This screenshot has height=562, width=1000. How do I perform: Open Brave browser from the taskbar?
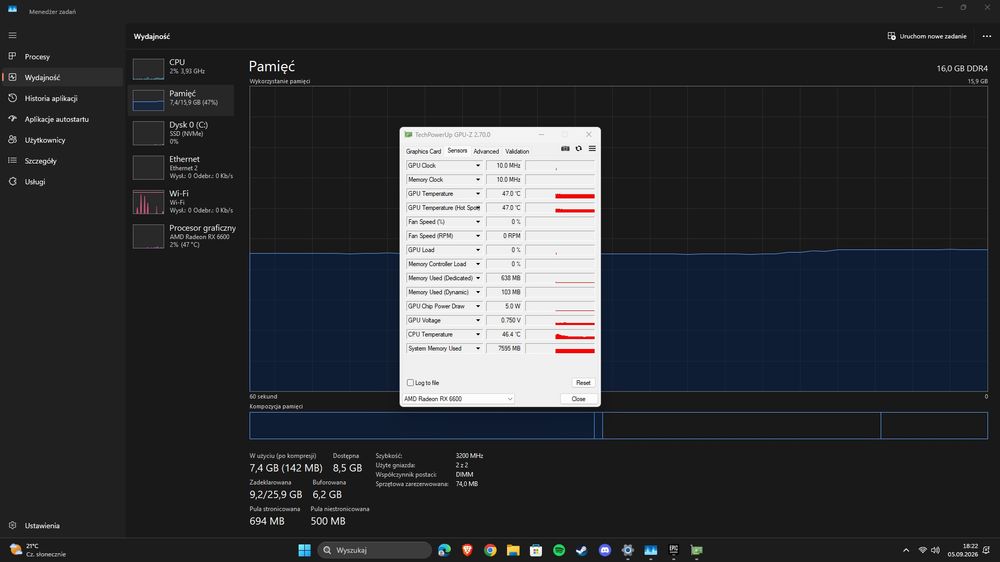(x=467, y=550)
